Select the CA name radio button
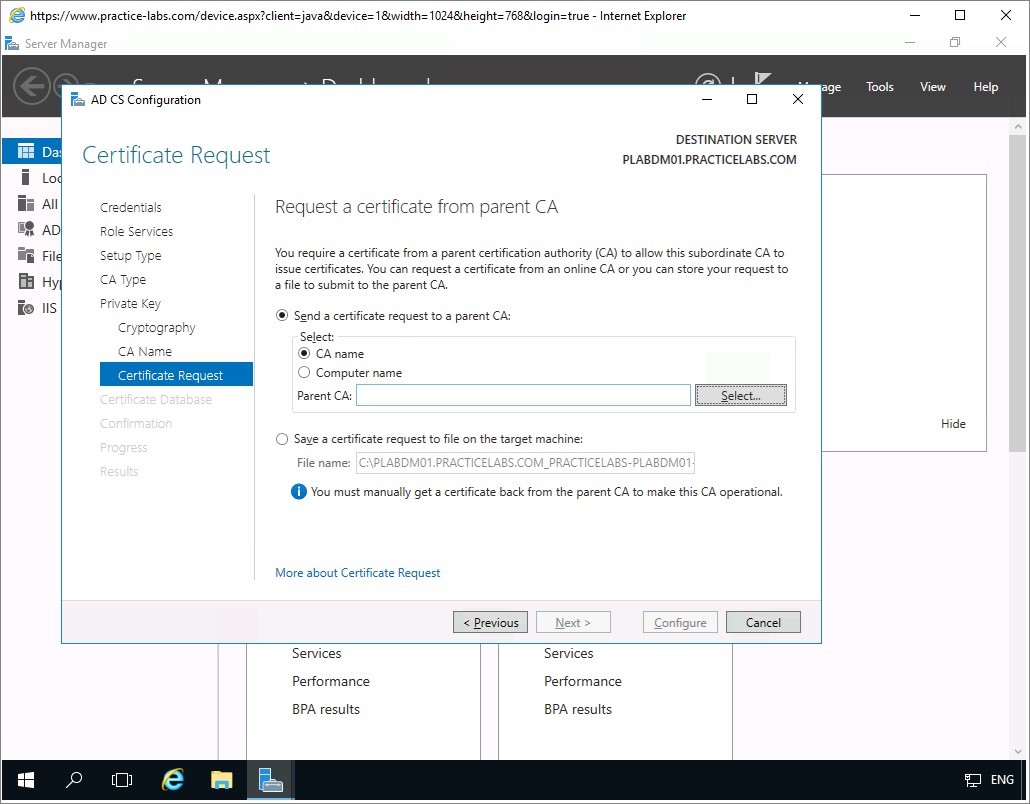The image size is (1030, 804). pyautogui.click(x=303, y=353)
